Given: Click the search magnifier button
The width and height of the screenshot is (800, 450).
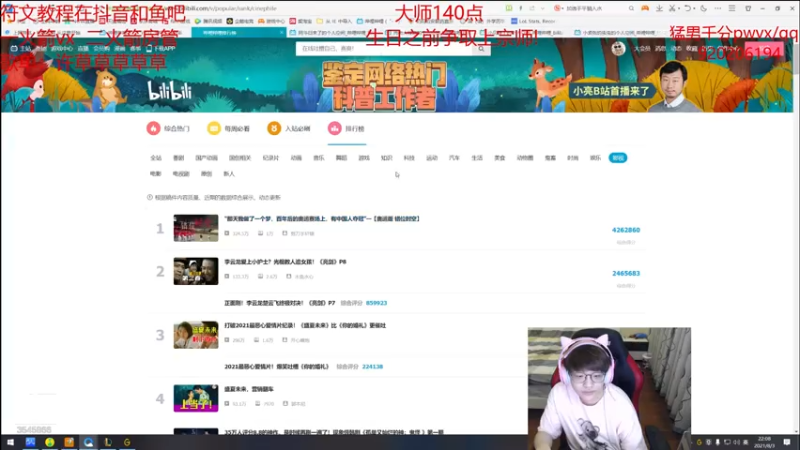Looking at the screenshot, I should 481,48.
